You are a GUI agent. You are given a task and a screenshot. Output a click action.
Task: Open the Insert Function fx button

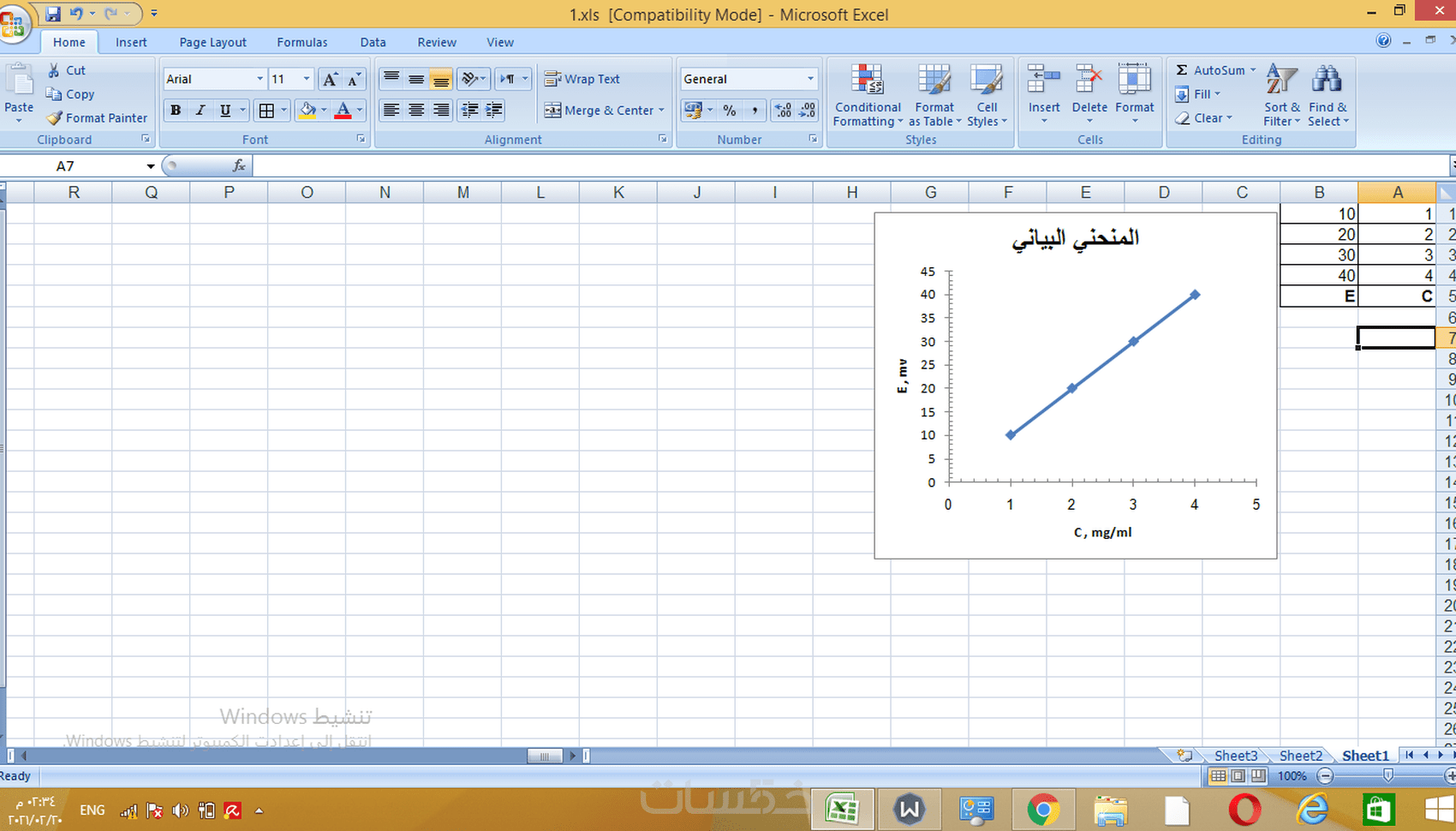tap(239, 165)
